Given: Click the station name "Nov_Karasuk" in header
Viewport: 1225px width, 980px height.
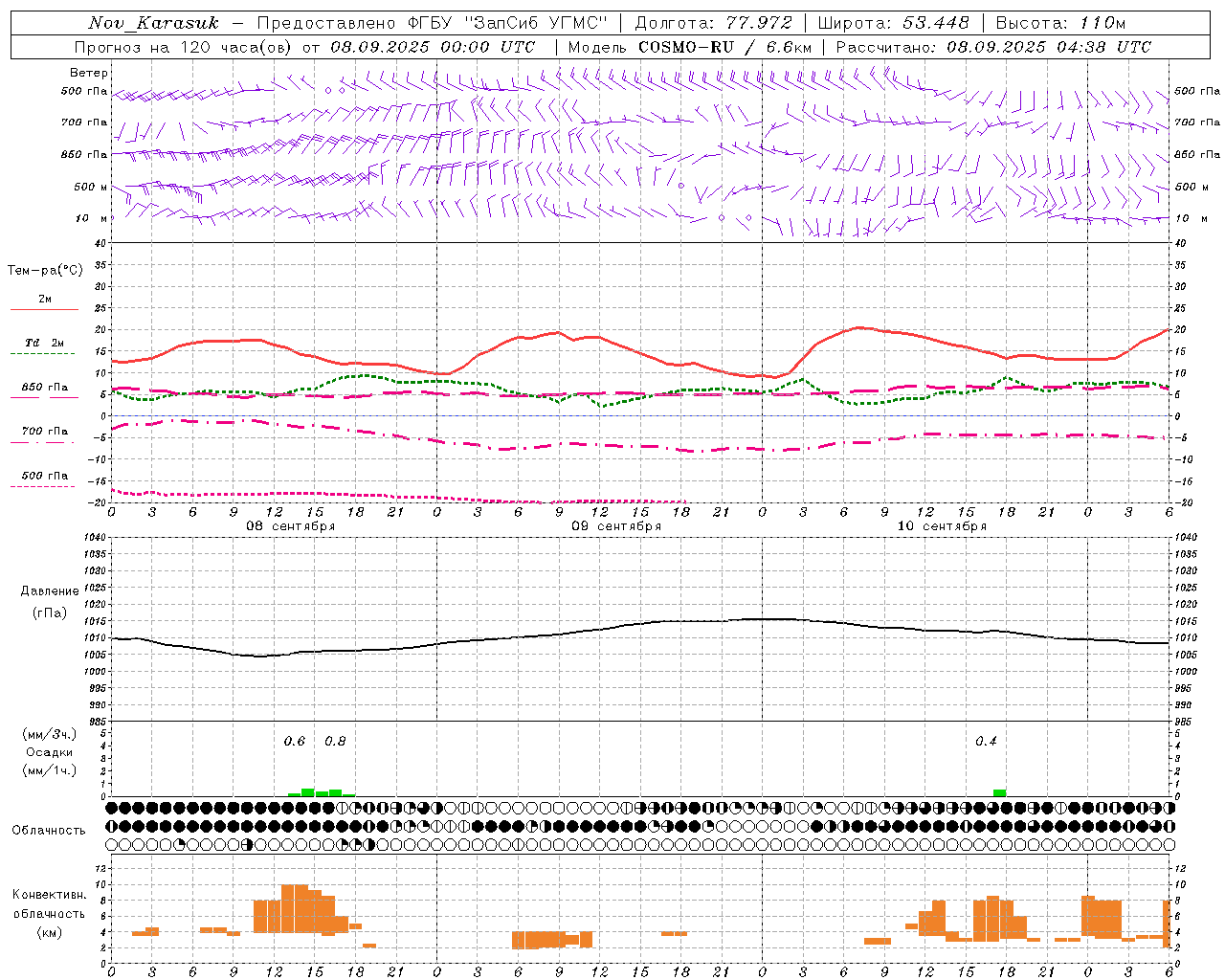Looking at the screenshot, I should [x=153, y=23].
